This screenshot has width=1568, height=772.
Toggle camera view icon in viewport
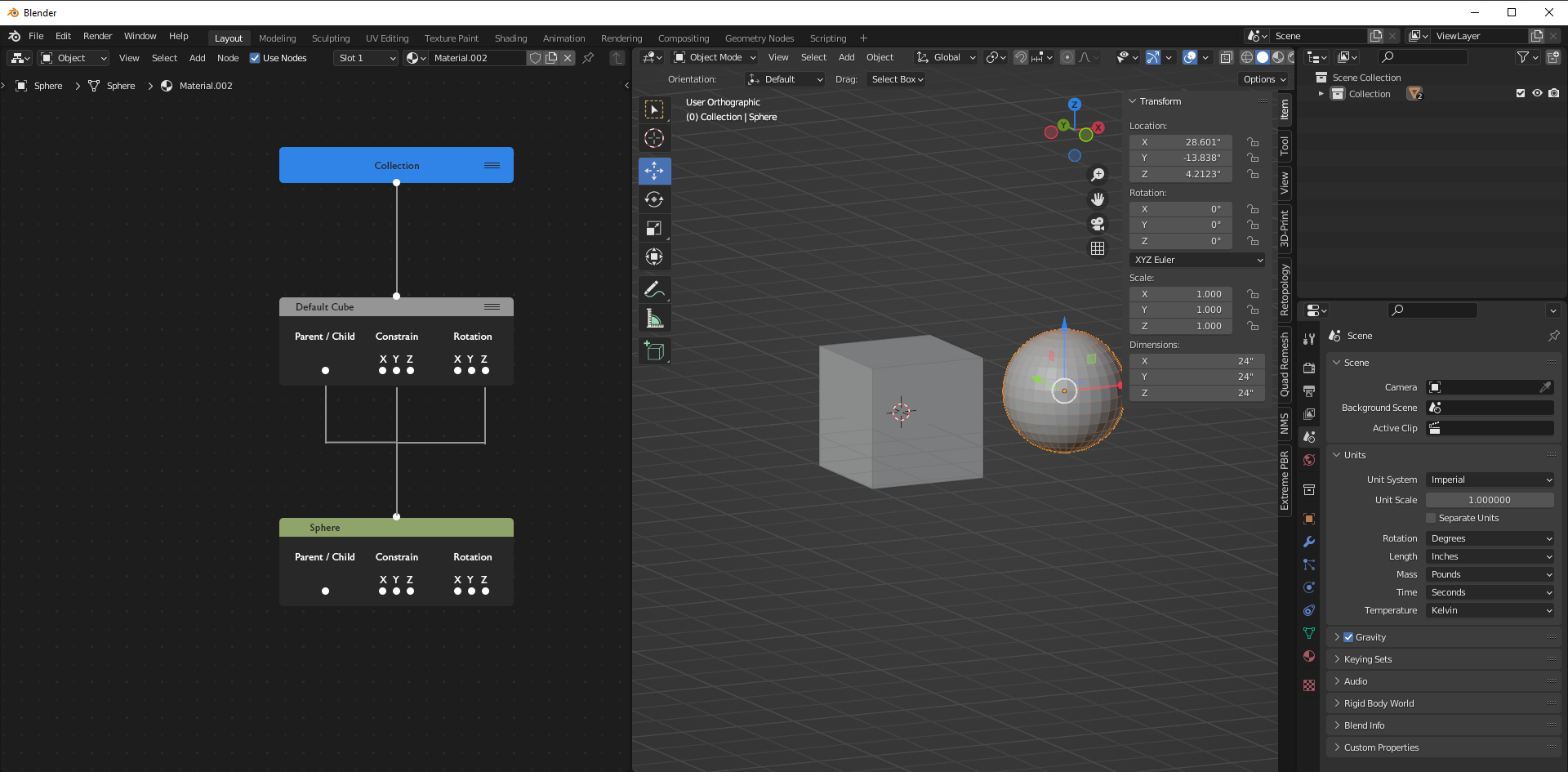(1098, 224)
